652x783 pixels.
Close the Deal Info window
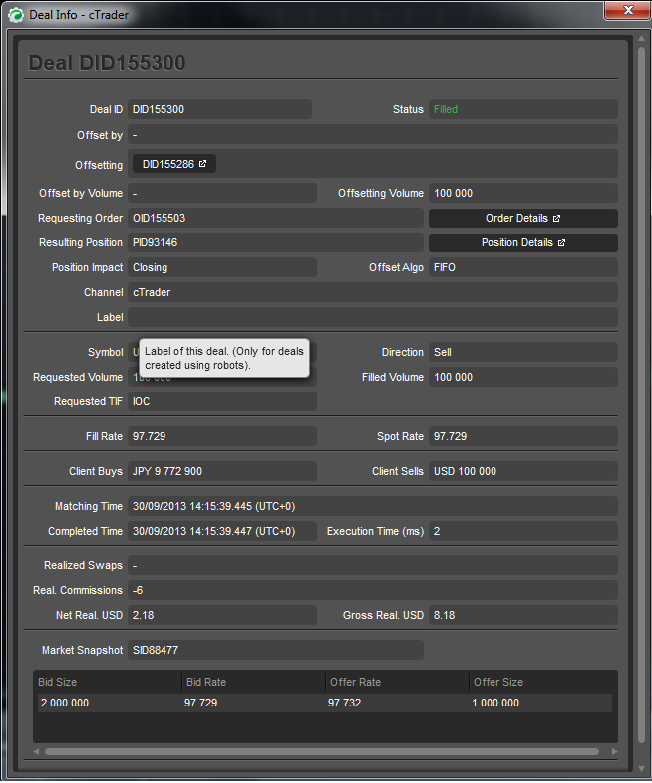tap(627, 10)
